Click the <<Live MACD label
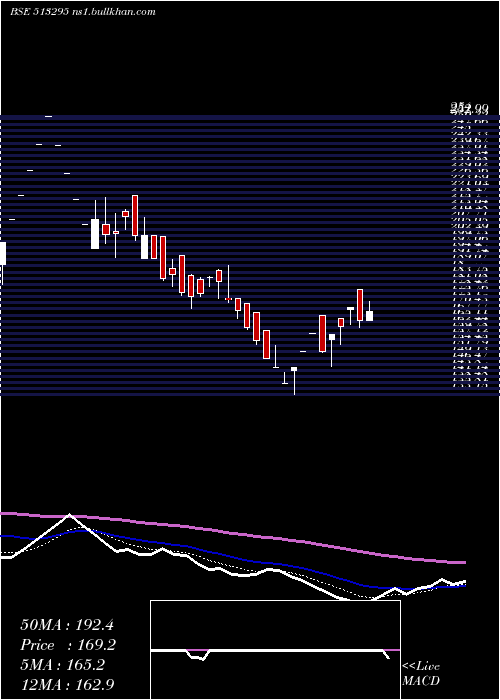 pyautogui.click(x=421, y=674)
